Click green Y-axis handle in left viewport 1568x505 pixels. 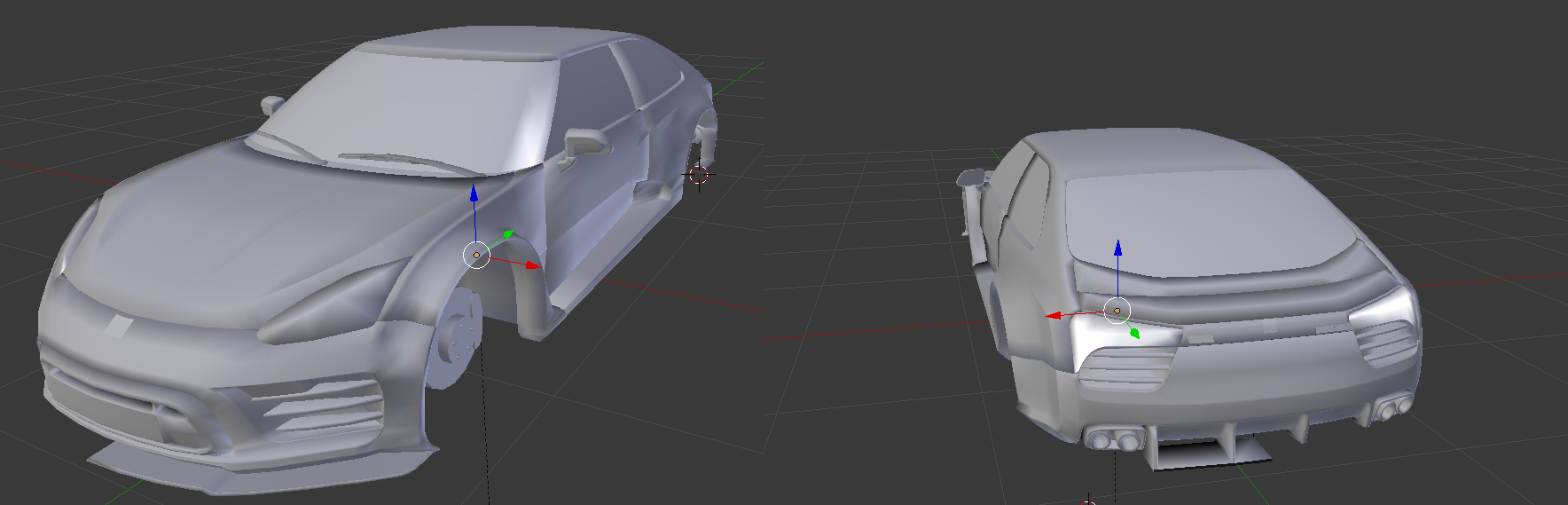(x=508, y=234)
